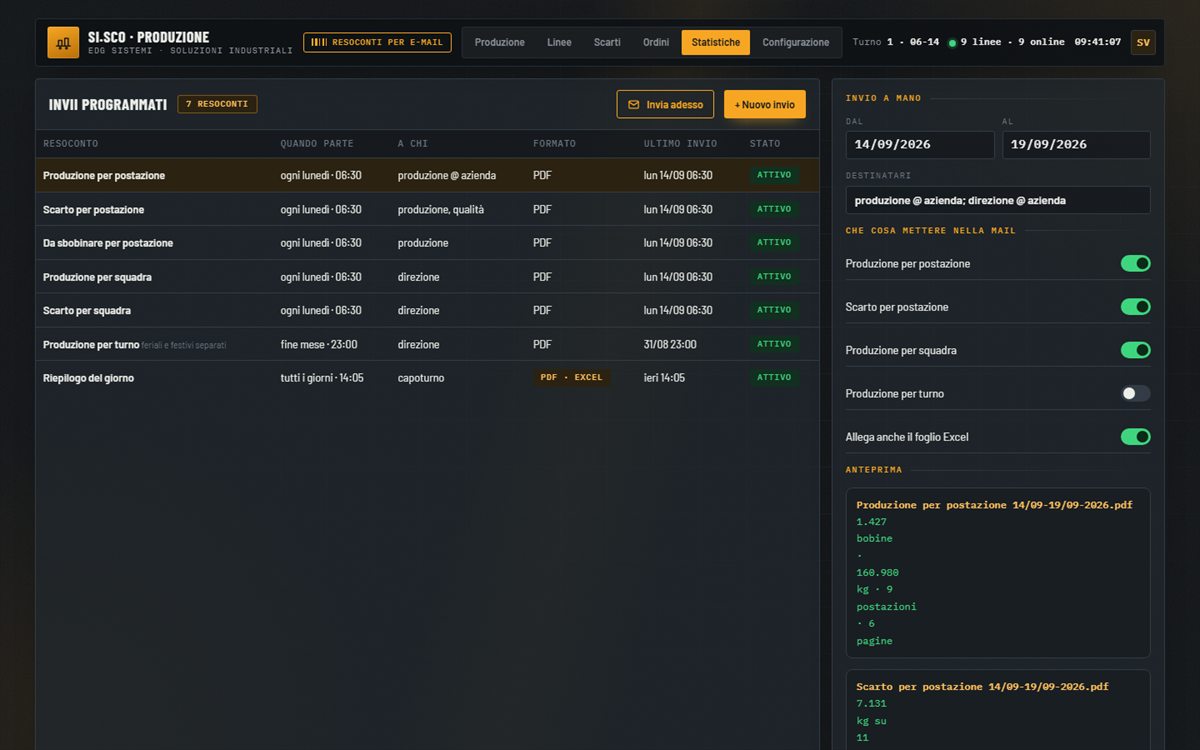The width and height of the screenshot is (1200, 750).
Task: Click the Invia adesso button
Action: point(665,104)
